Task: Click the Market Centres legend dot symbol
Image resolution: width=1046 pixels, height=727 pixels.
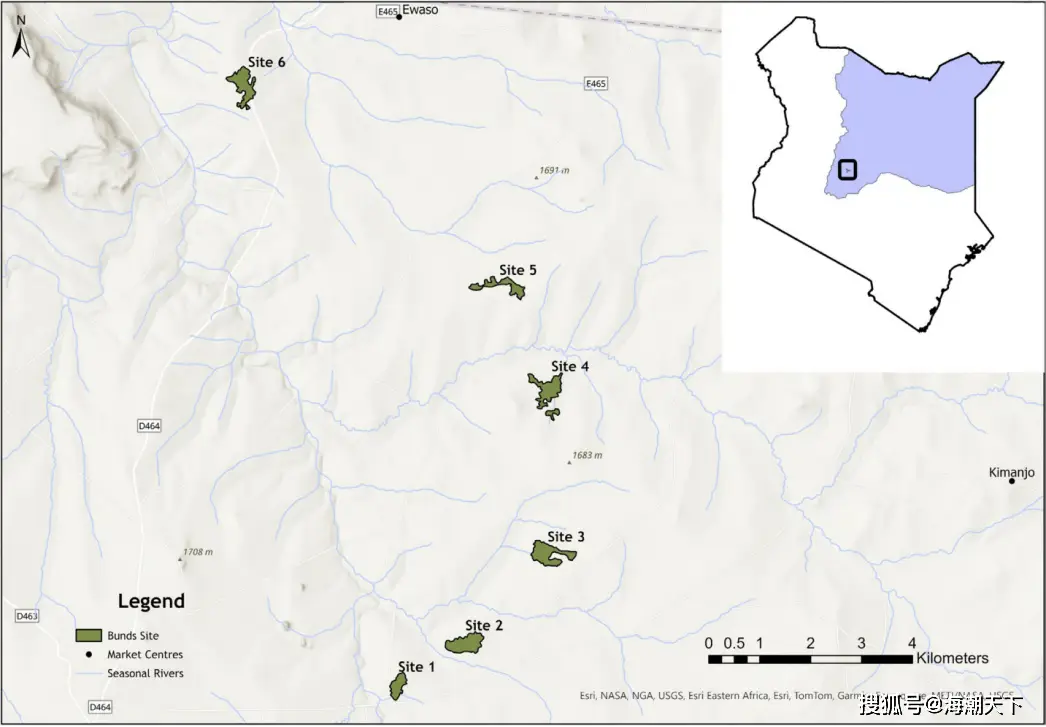Action: [x=89, y=655]
